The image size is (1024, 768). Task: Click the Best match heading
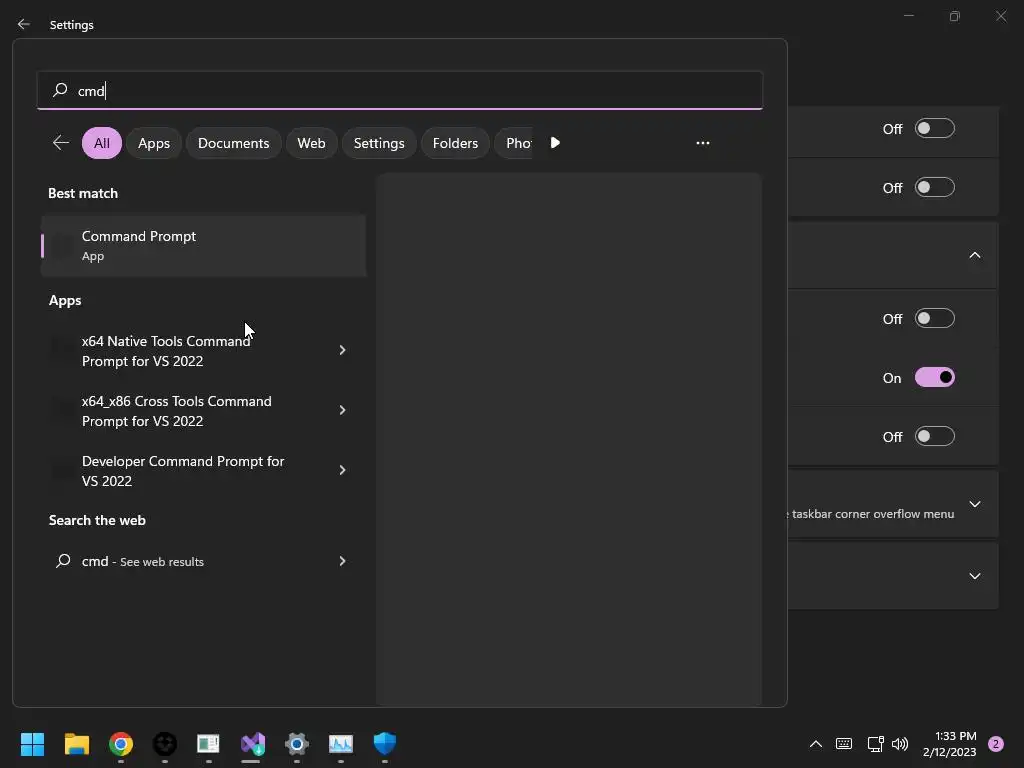tap(83, 193)
